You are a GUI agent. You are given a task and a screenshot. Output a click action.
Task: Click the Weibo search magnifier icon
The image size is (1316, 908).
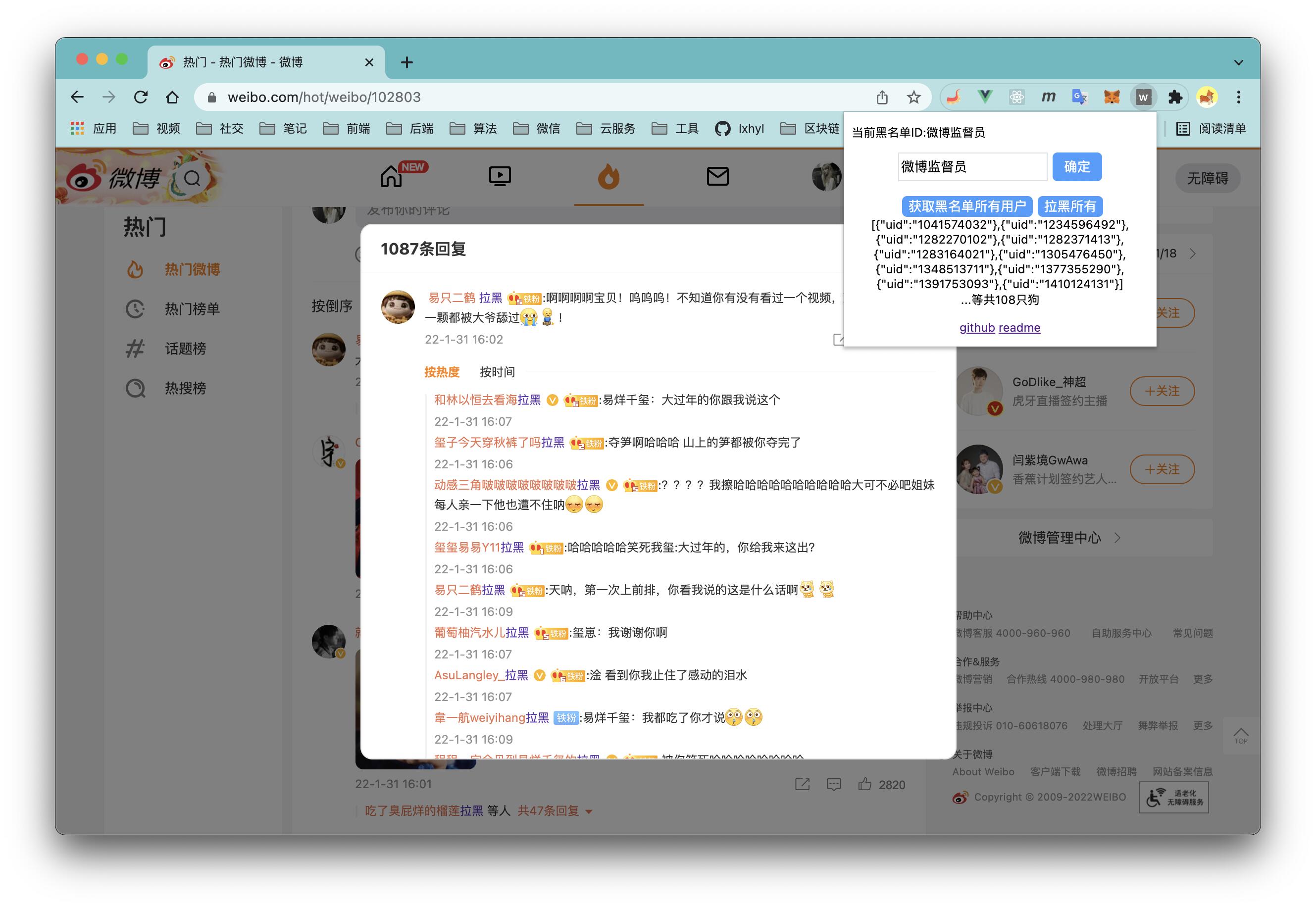pos(192,179)
